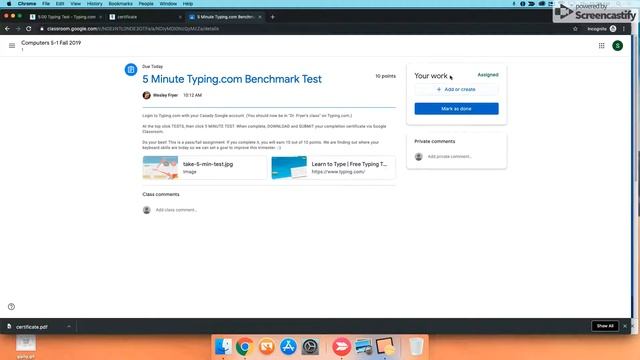640x360 pixels.
Task: Click the browser forward arrow
Action: click(x=18, y=29)
